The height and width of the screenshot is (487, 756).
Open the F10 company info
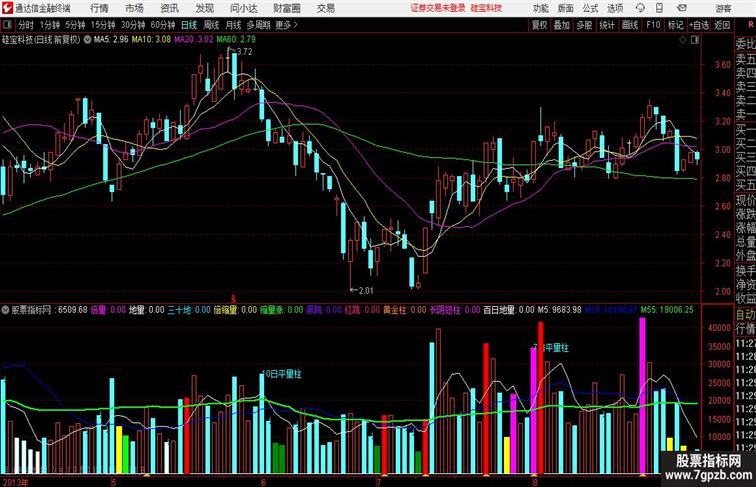pos(653,25)
